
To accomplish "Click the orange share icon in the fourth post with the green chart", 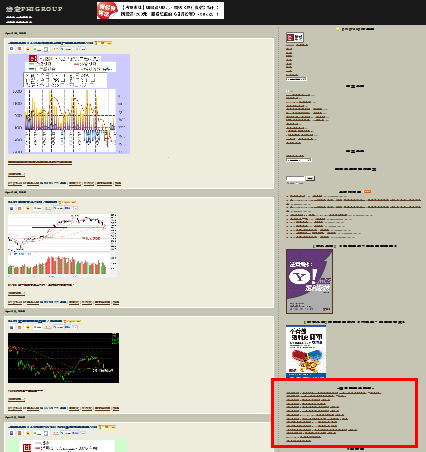I will pyautogui.click(x=19, y=433).
